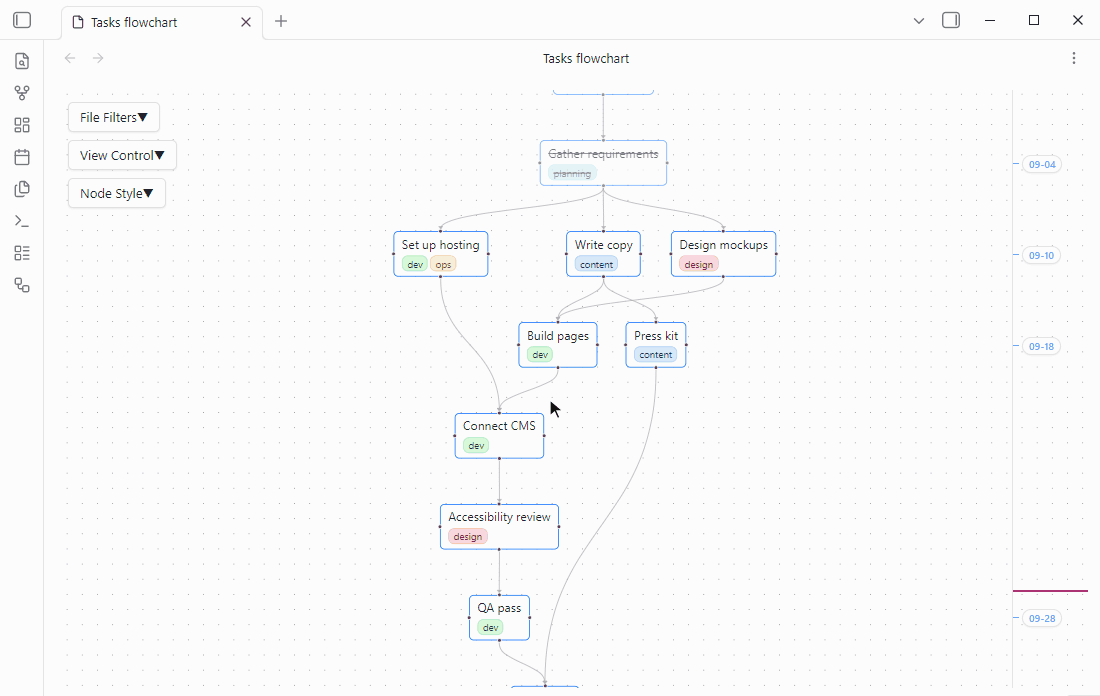Screen dimensions: 1100x696
Task: Select the Set up hosting node
Action: pyautogui.click(x=441, y=254)
